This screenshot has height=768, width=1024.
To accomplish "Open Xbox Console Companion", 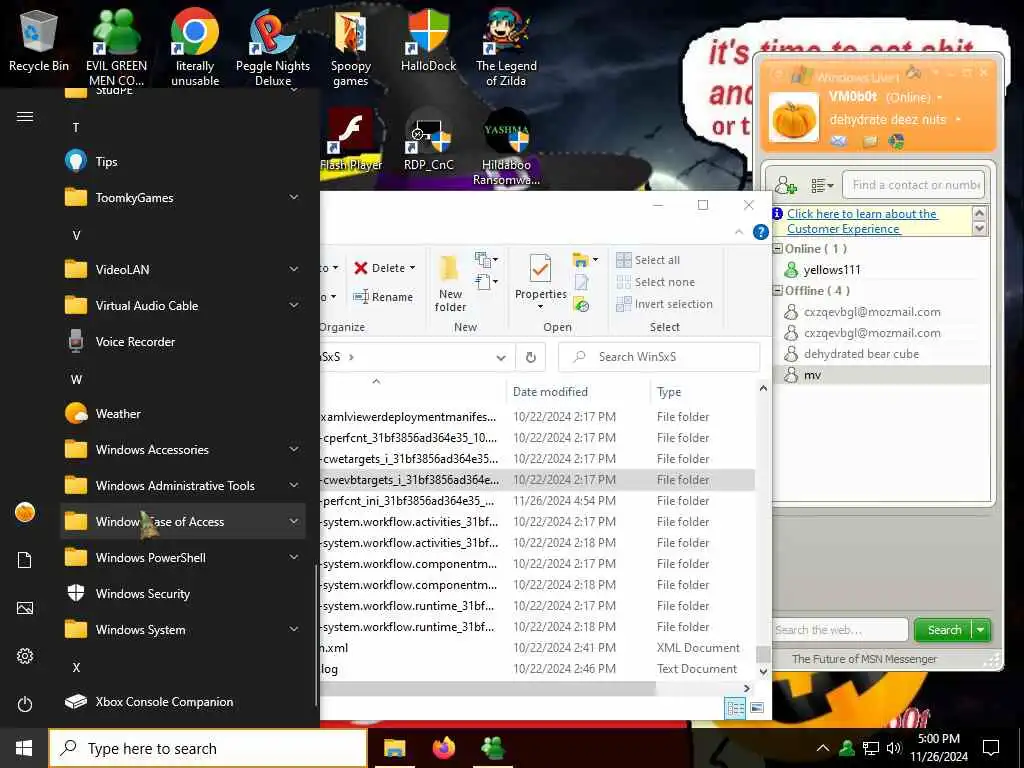I will click(x=183, y=701).
